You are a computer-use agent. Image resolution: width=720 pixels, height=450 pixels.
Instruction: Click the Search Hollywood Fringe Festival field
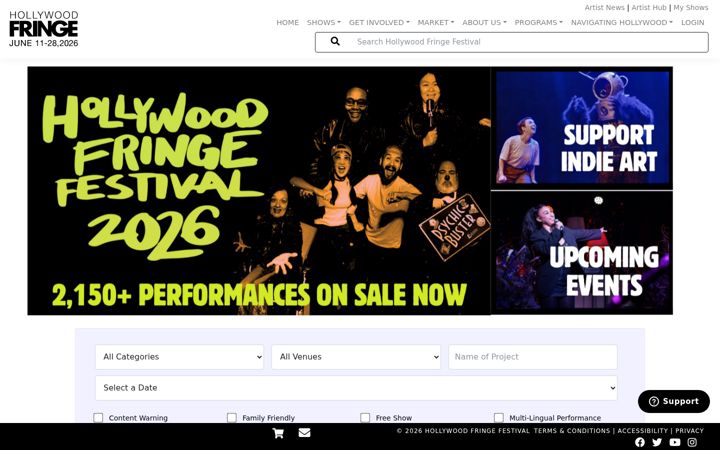pos(512,42)
